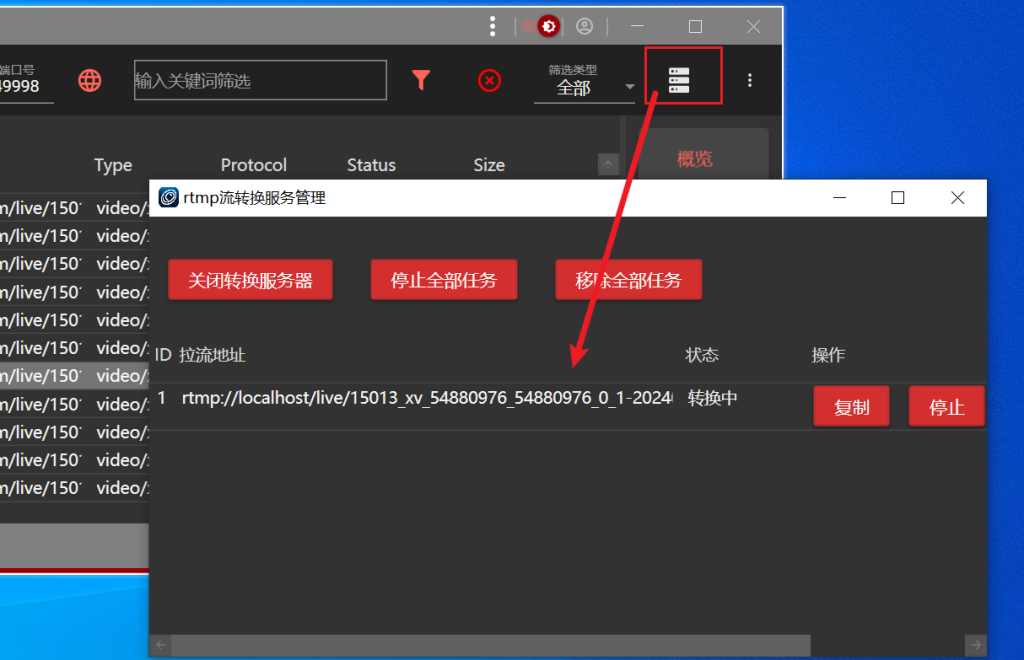The height and width of the screenshot is (660, 1024).
Task: Toggle the red capture switch in title bar
Action: pos(540,26)
